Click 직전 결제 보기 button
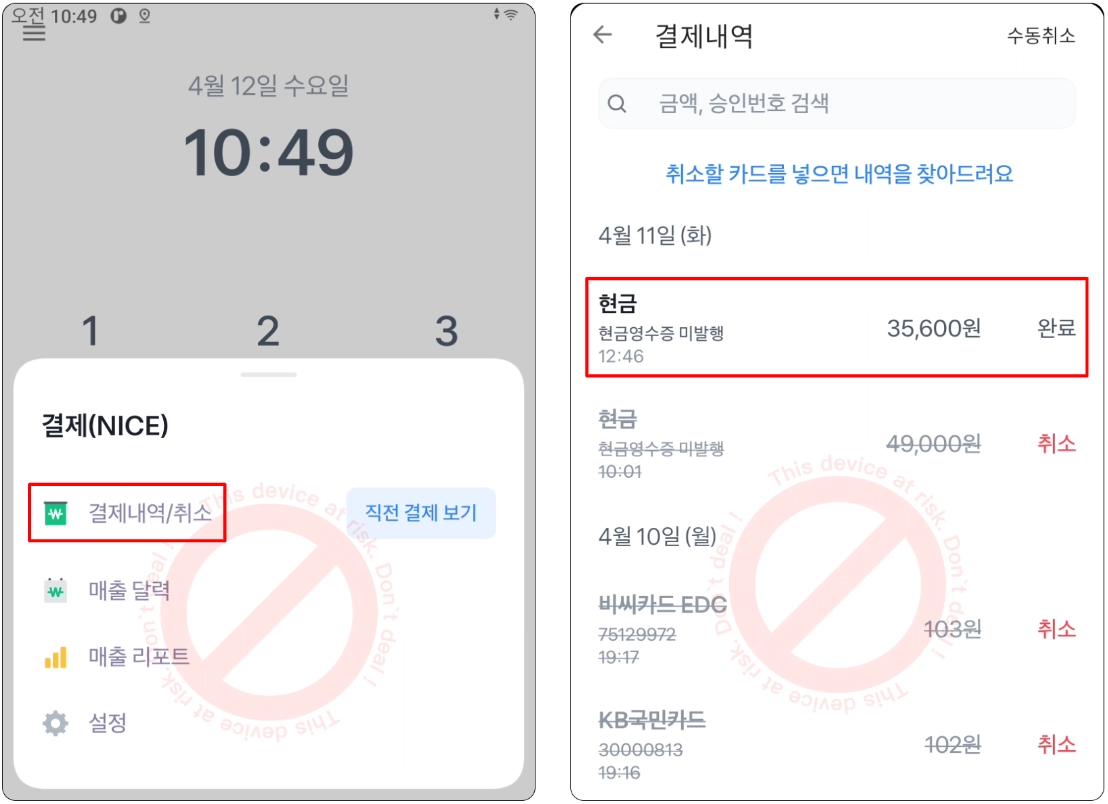The image size is (1108, 804). 421,513
